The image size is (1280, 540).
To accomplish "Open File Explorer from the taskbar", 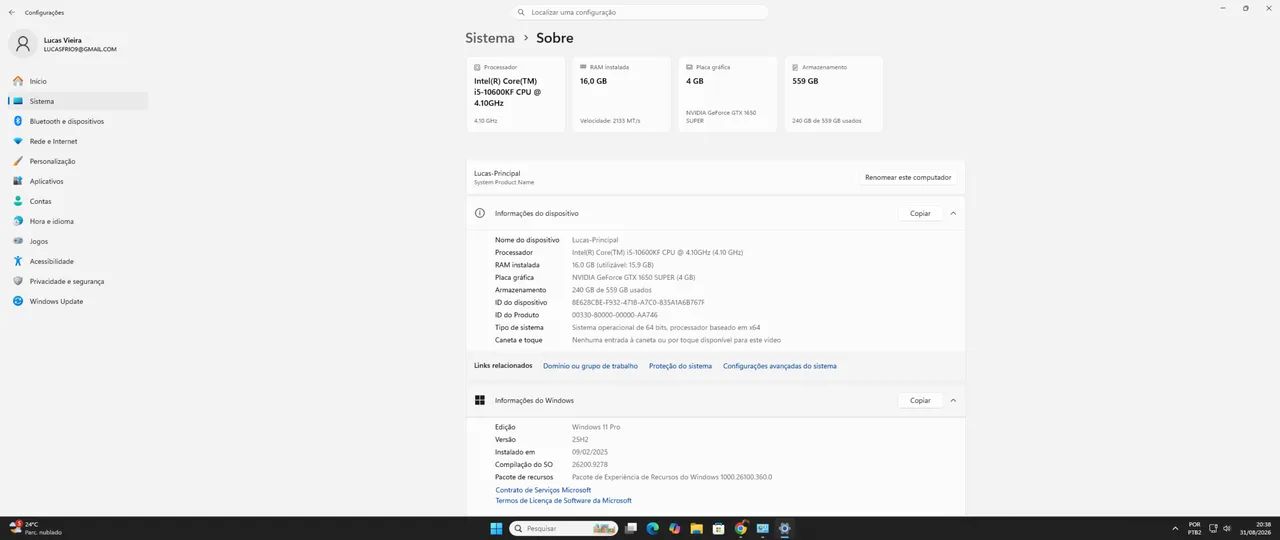I will click(697, 528).
